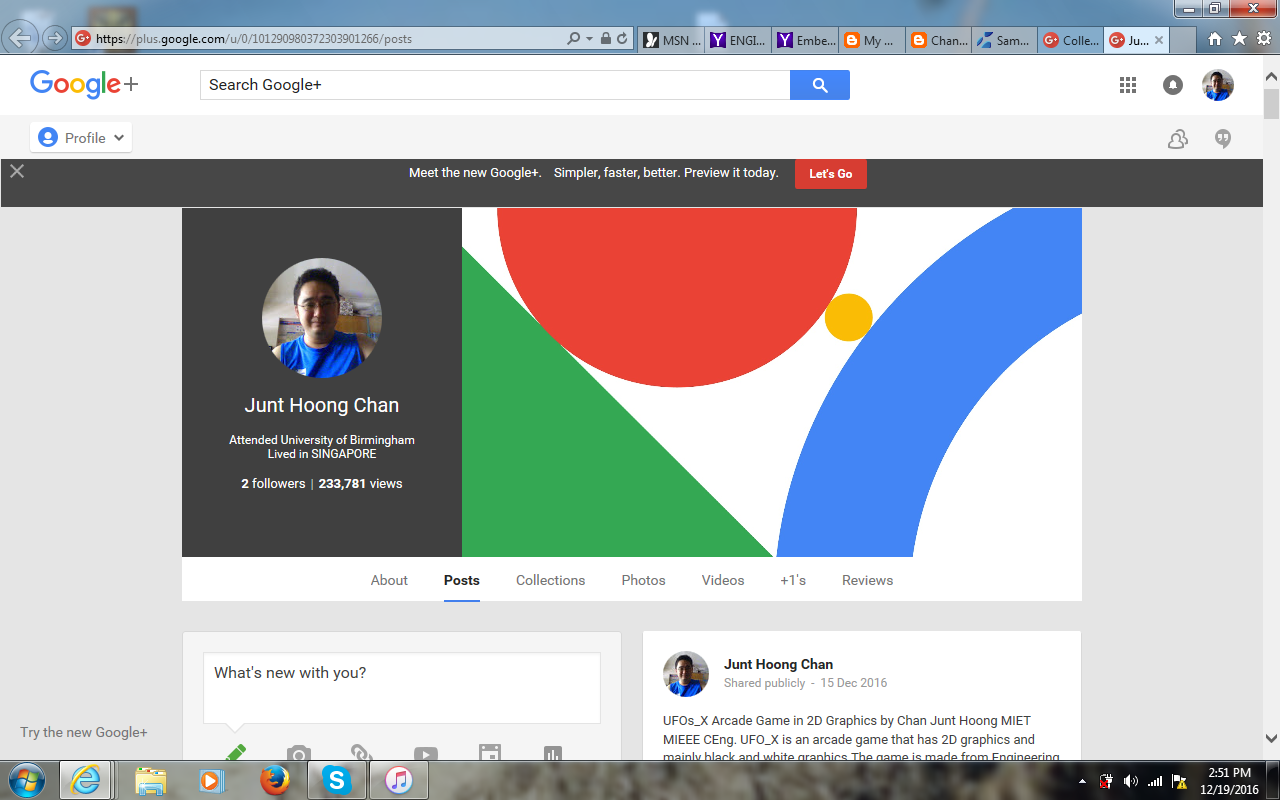Click the What's new with you box
Screen dimensions: 1280x800
pyautogui.click(x=402, y=688)
